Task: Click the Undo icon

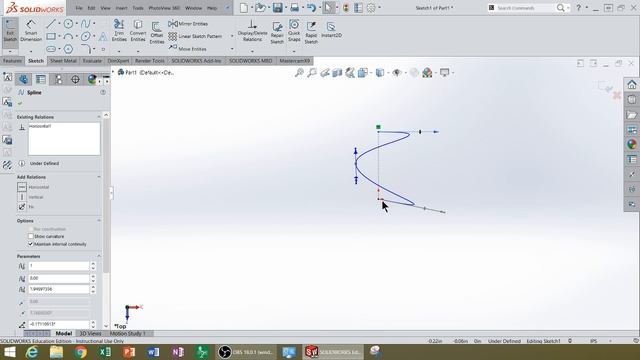Action: coord(311,8)
